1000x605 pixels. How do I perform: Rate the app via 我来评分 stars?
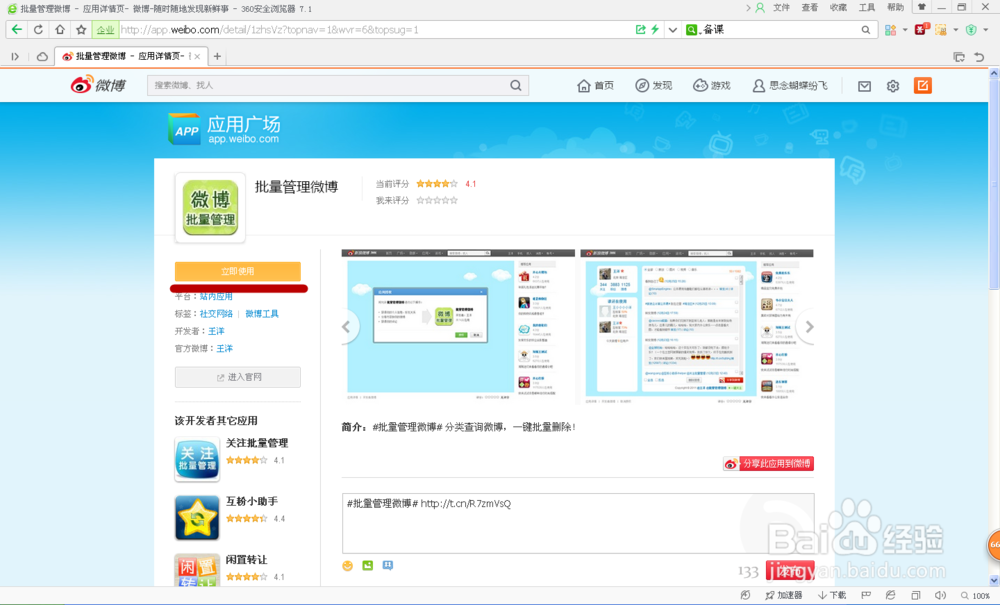[437, 200]
